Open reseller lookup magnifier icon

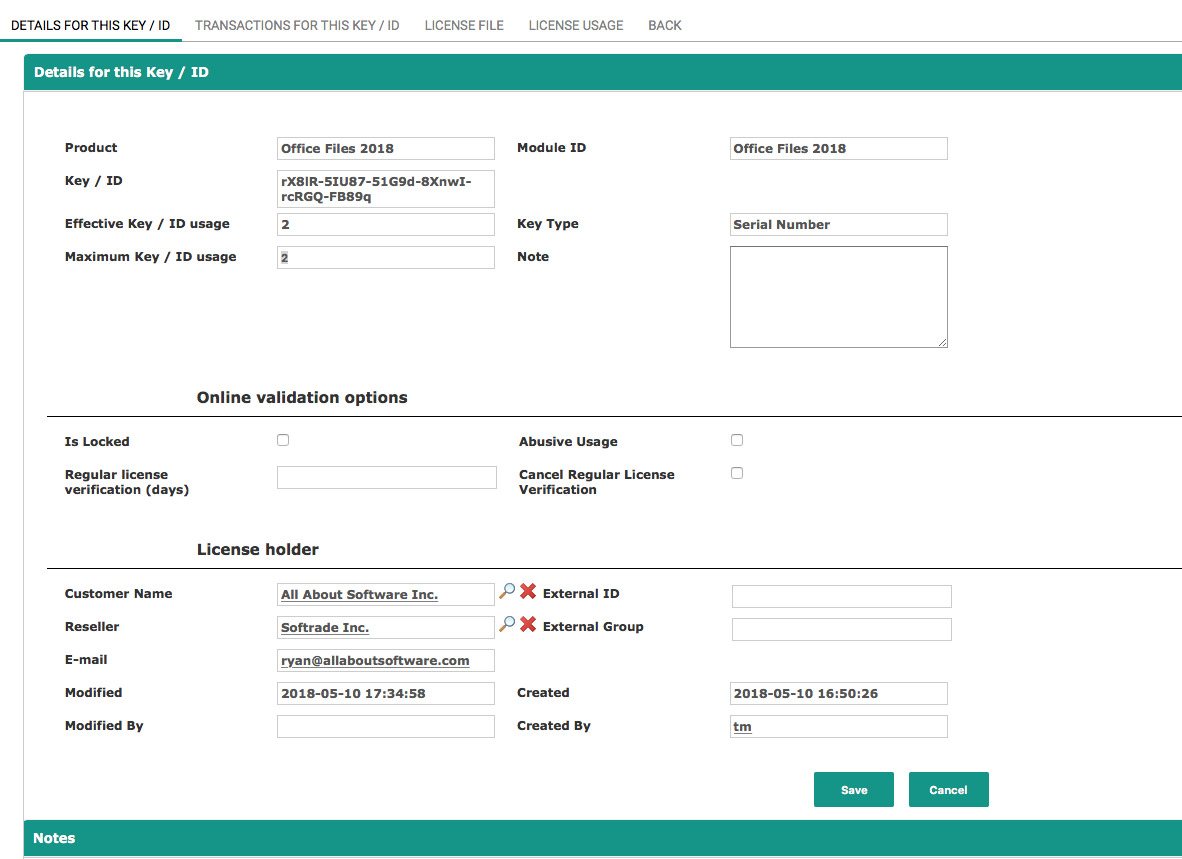point(507,625)
